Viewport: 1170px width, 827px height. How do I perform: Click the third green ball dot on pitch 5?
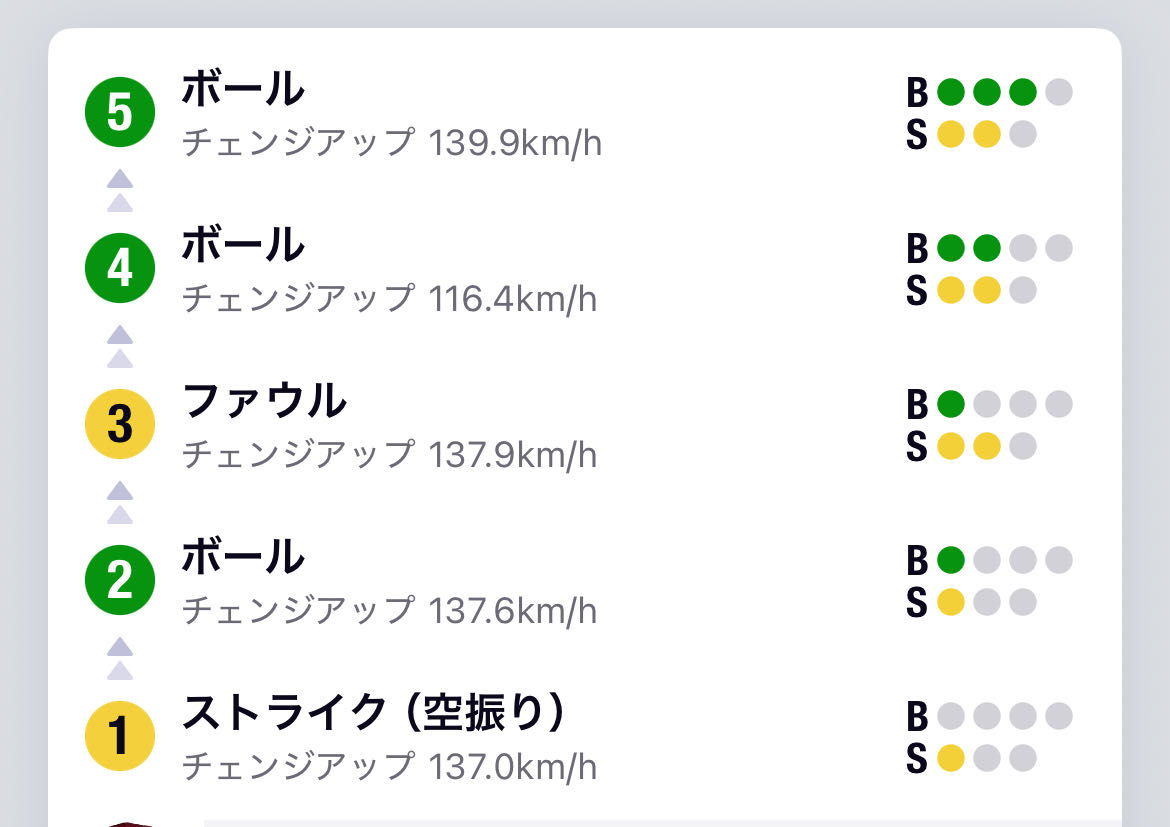pyautogui.click(x=1022, y=92)
